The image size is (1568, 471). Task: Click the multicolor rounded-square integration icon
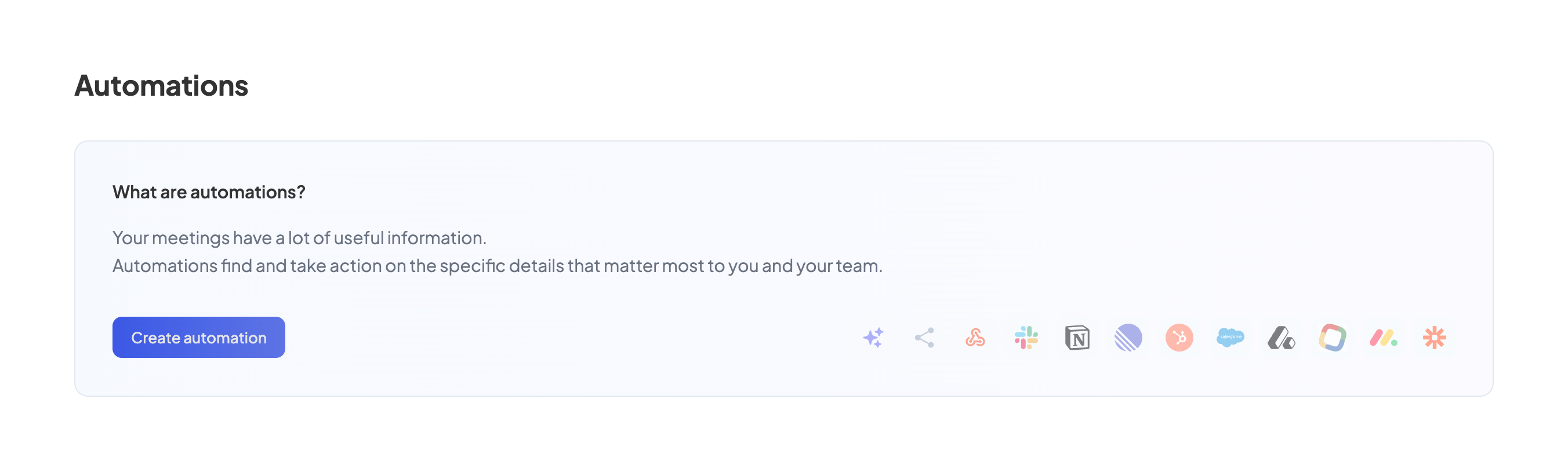tap(1333, 338)
